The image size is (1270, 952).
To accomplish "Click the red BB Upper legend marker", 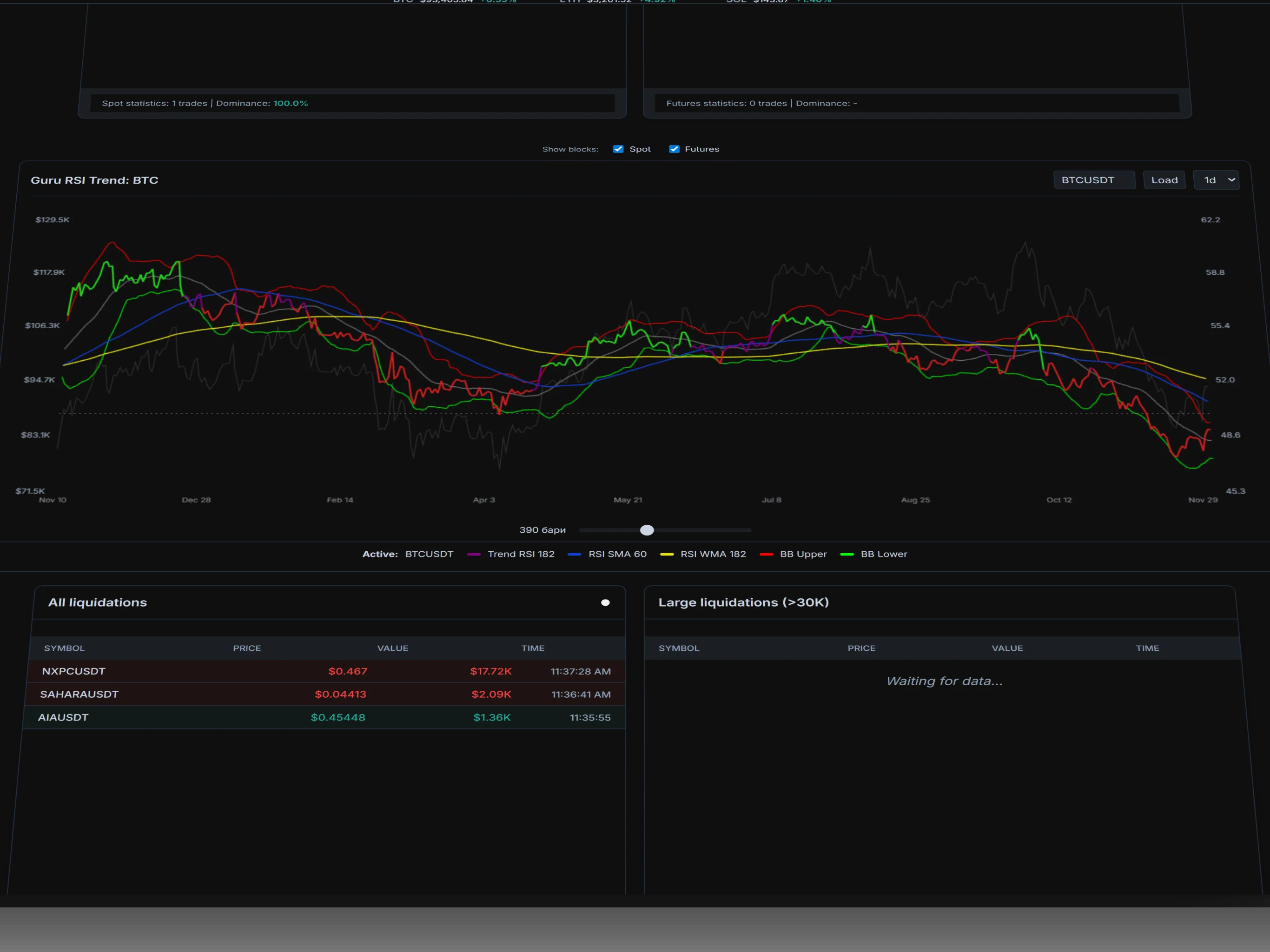I will (x=766, y=554).
